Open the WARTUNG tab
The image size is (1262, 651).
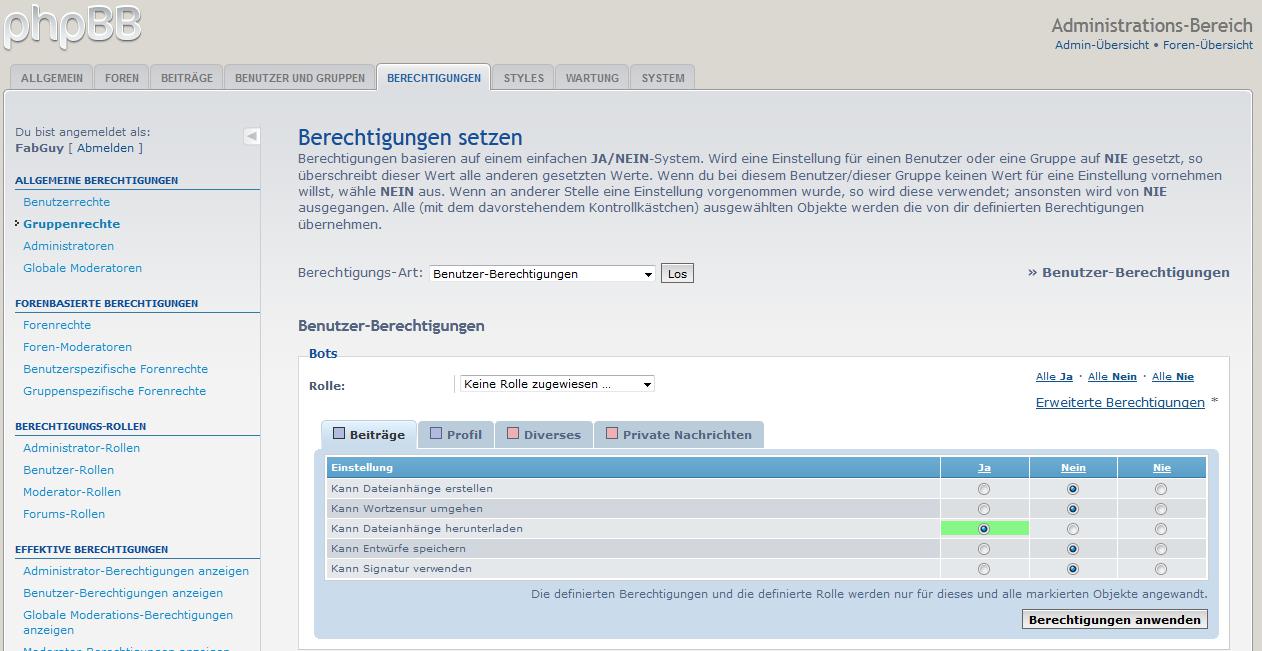tap(592, 78)
